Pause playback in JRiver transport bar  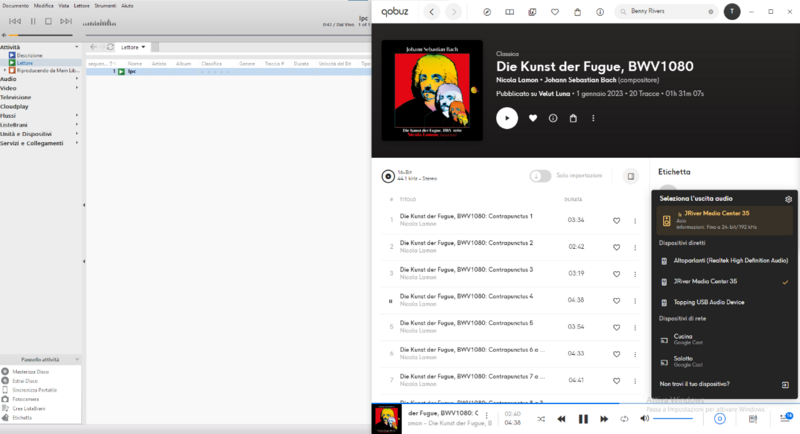pos(33,21)
